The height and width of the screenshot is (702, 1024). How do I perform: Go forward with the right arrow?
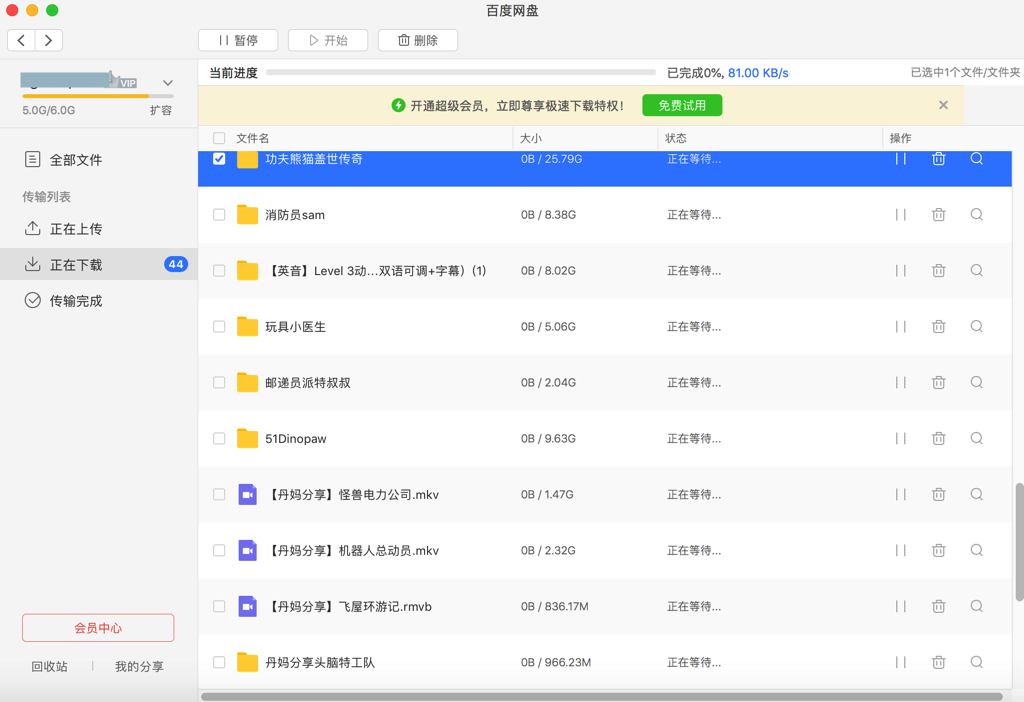coord(49,40)
